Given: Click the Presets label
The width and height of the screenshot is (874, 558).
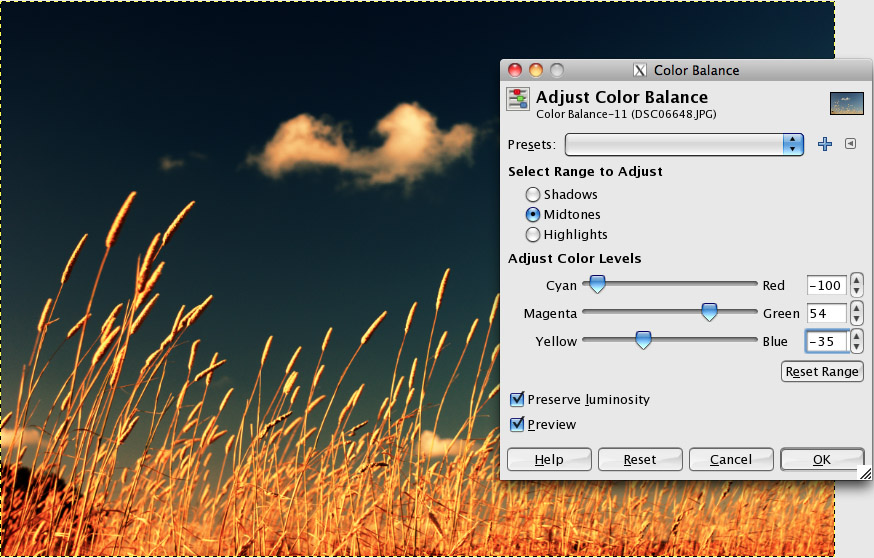Looking at the screenshot, I should [532, 144].
